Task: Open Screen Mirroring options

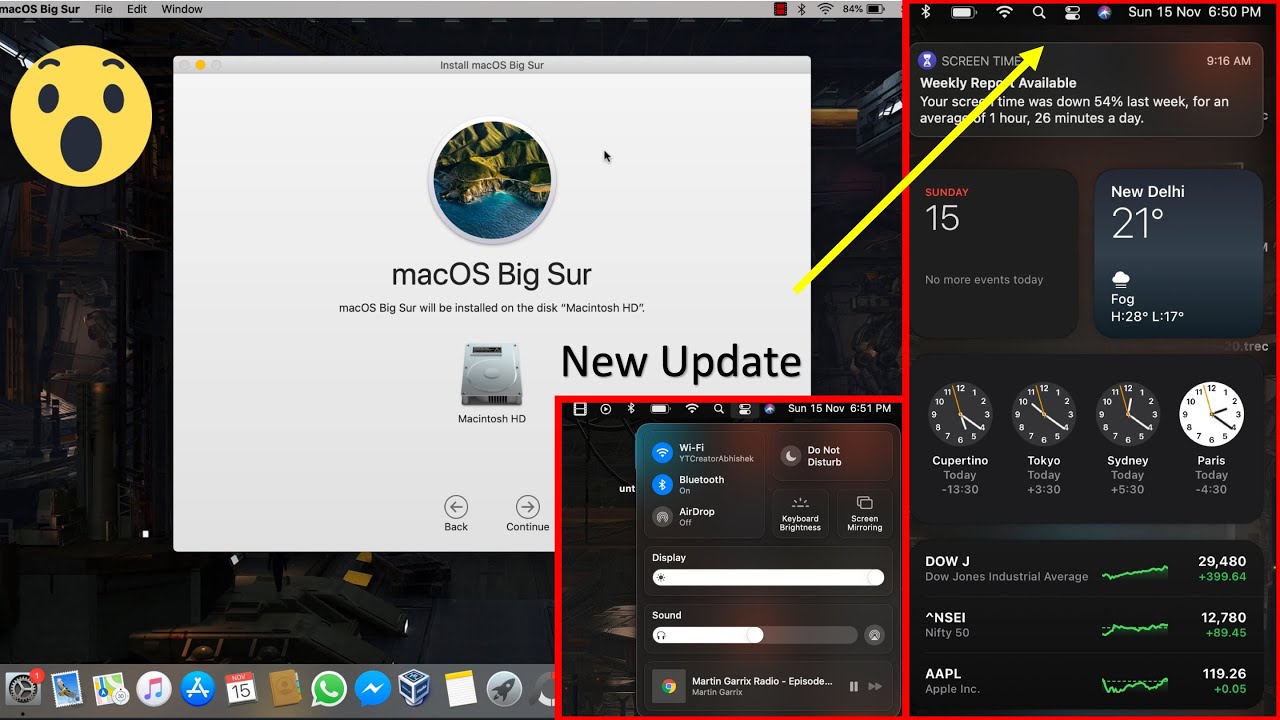Action: pos(865,513)
